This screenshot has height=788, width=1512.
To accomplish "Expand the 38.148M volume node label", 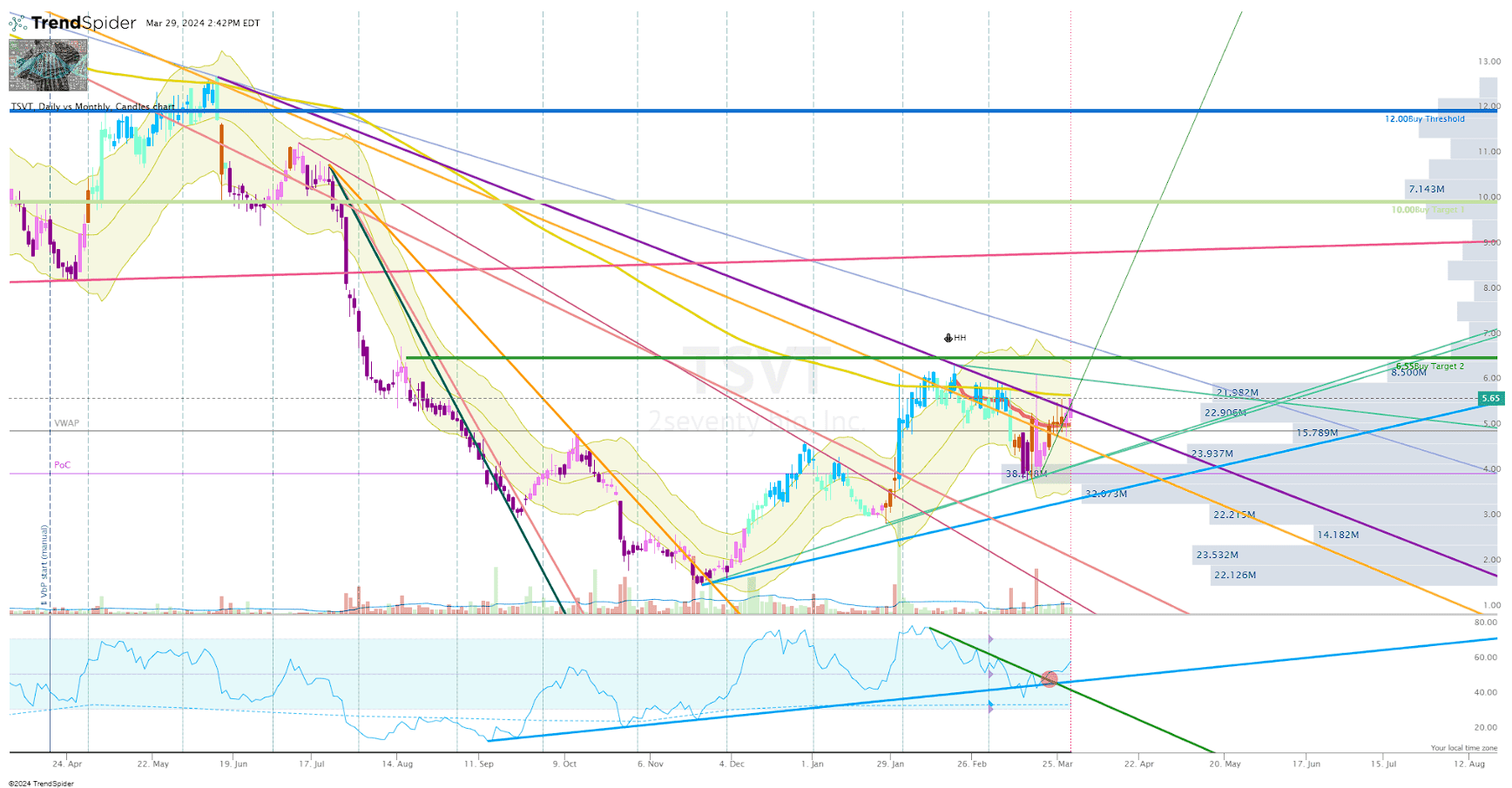I will point(1028,474).
